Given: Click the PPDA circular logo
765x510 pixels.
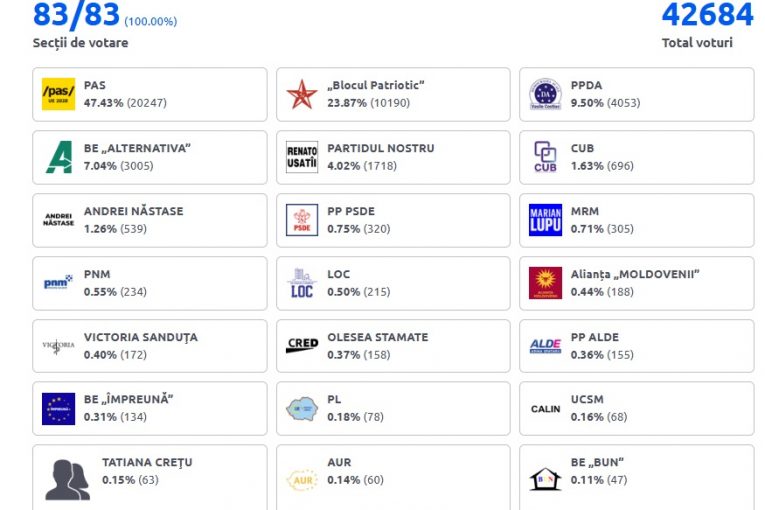Looking at the screenshot, I should coord(545,94).
